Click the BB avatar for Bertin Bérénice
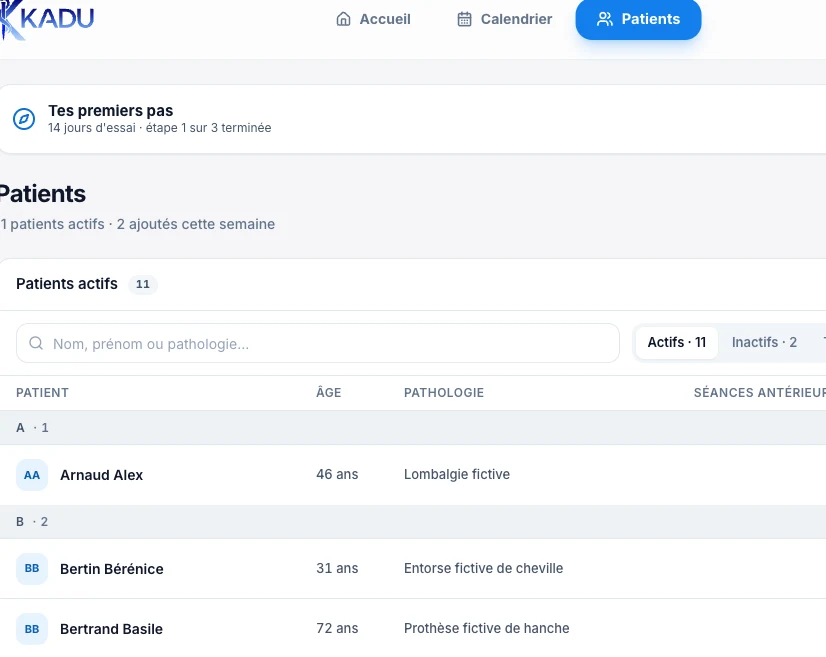Screen dimensions: 826x657 (32, 568)
